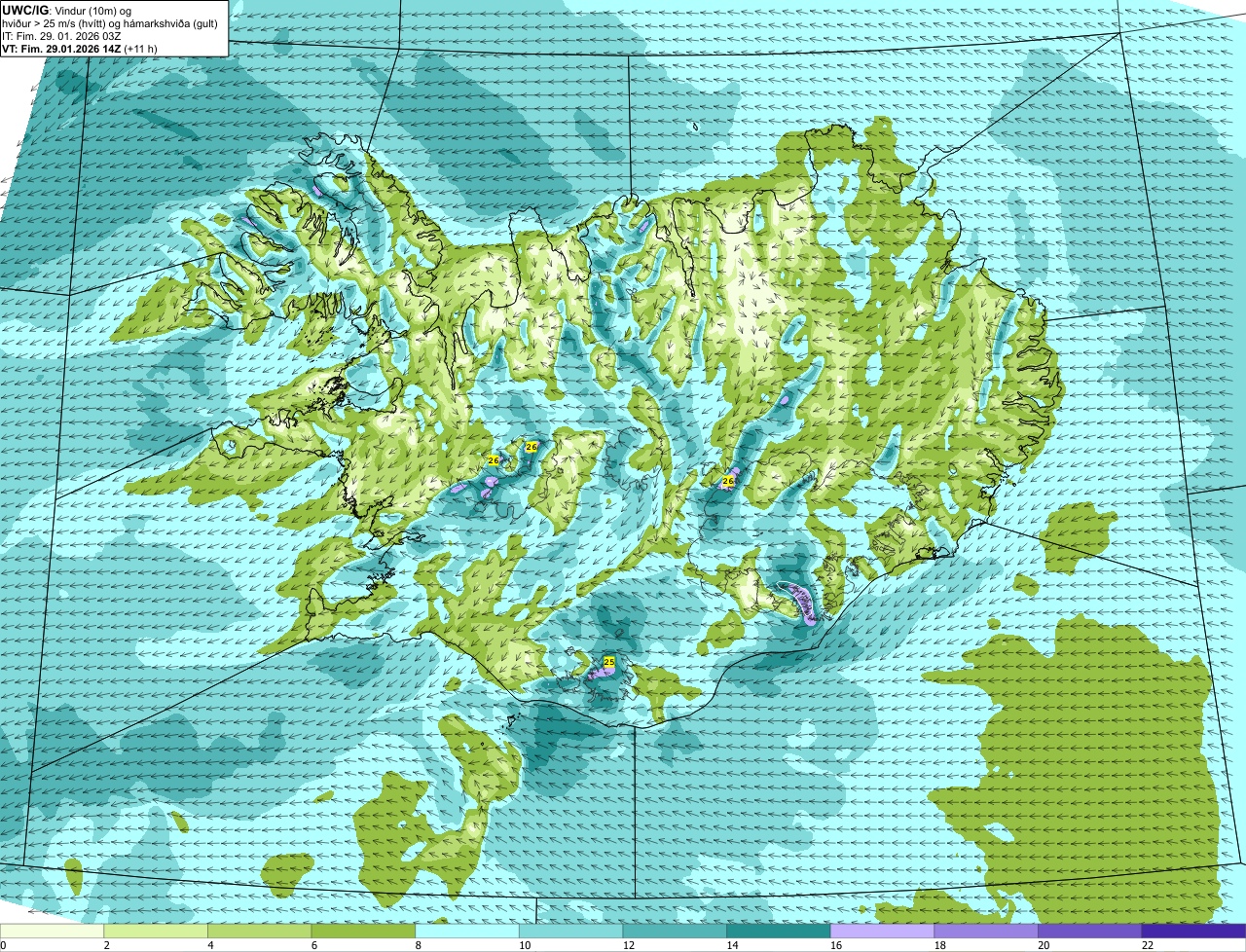Click the "2" value on the wind scale

(x=106, y=945)
